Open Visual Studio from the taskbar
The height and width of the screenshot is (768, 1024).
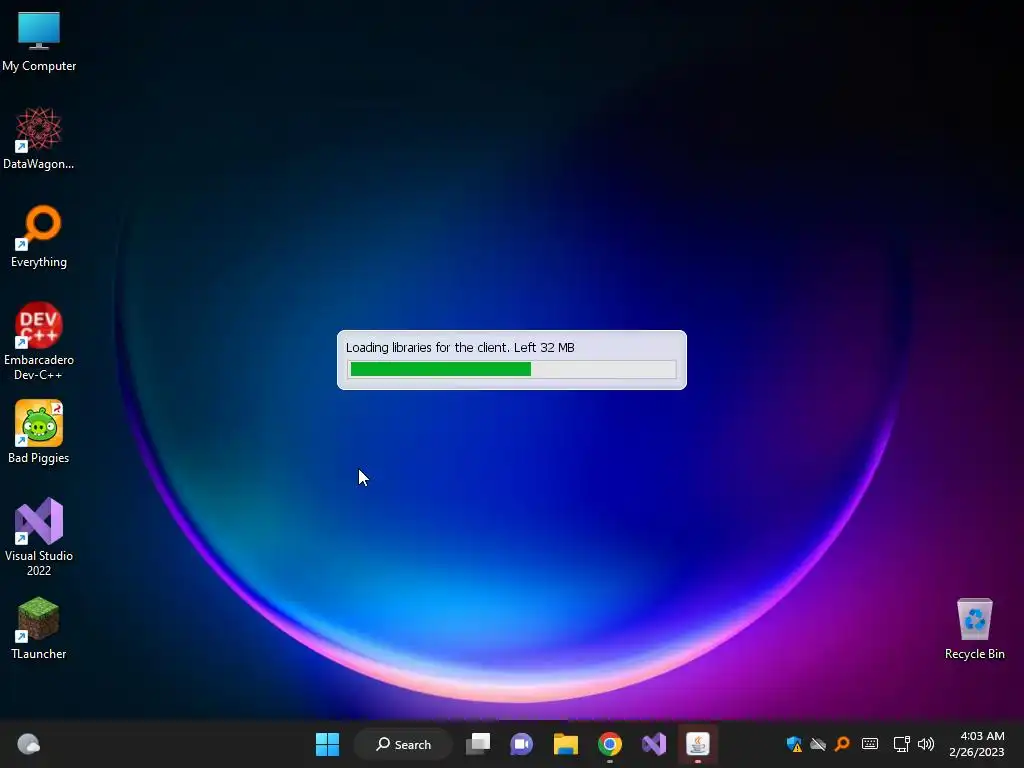pos(654,744)
